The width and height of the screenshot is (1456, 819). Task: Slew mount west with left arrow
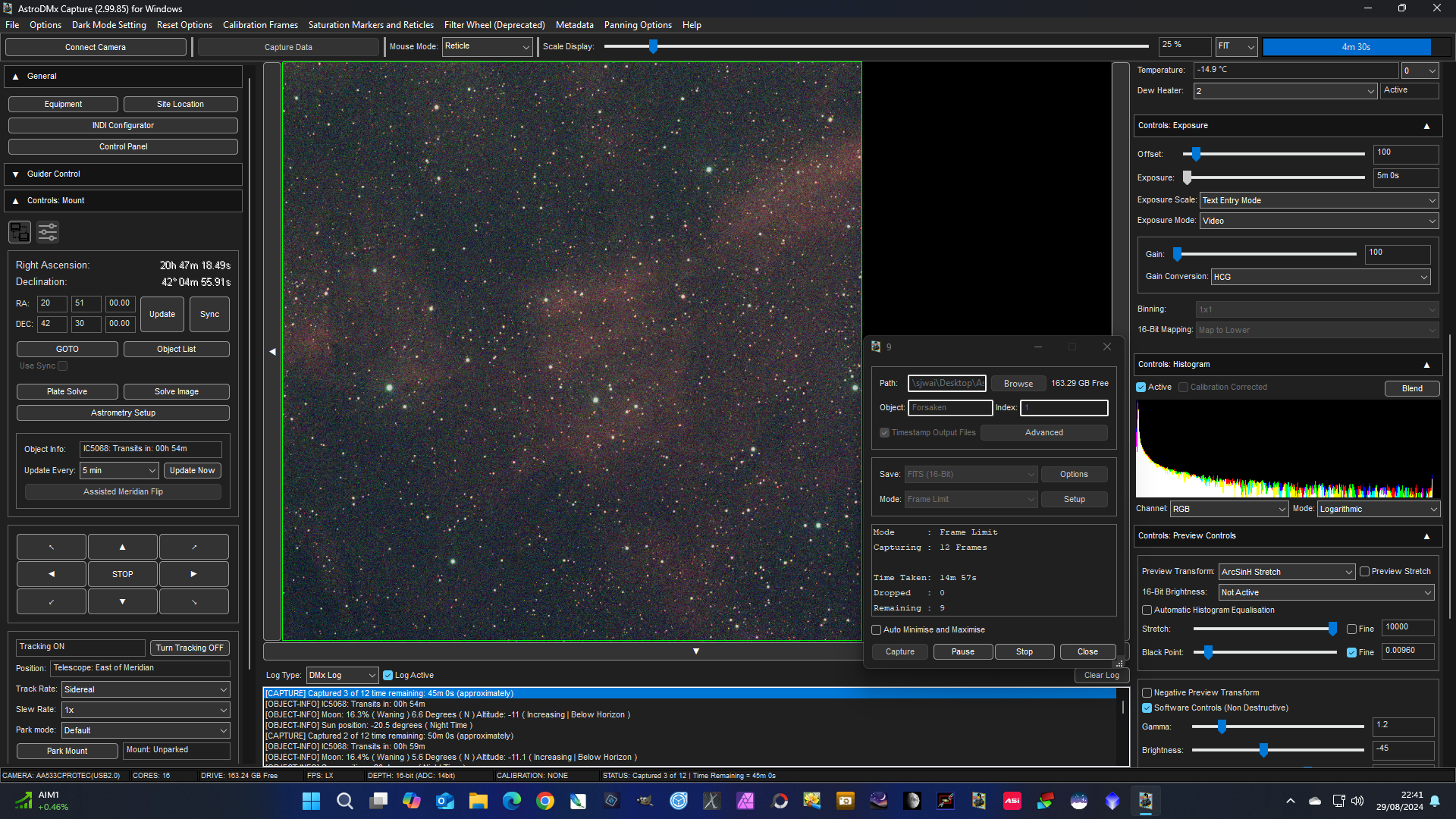52,574
